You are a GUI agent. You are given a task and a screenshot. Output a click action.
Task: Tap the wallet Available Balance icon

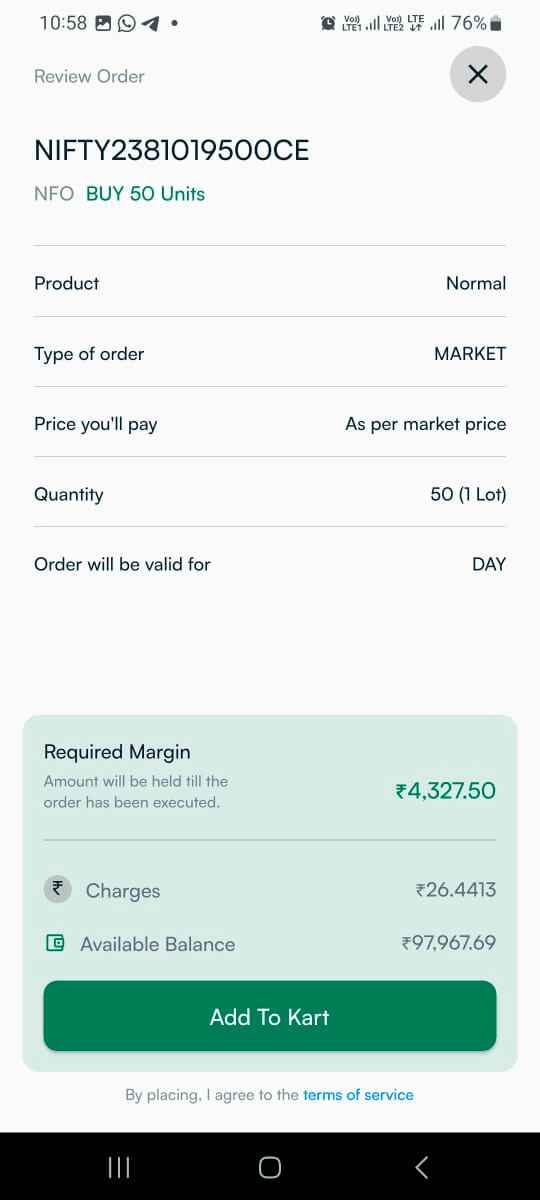coord(56,943)
